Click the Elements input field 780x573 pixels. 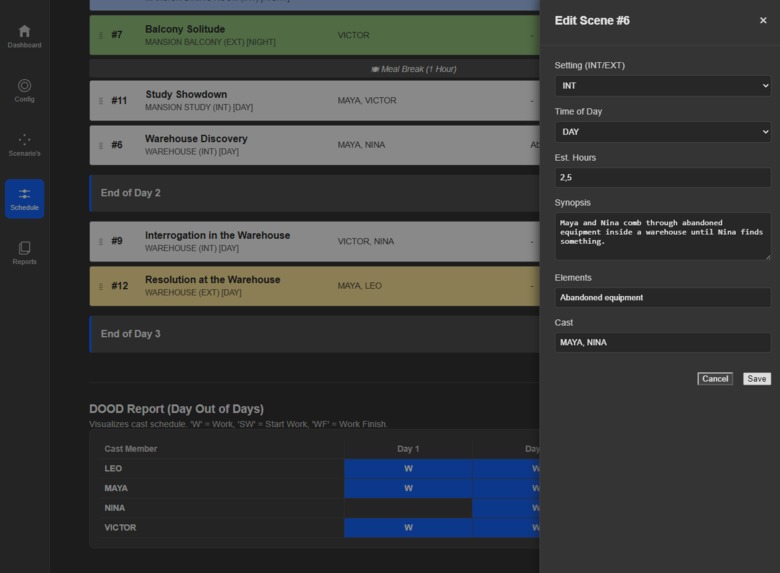coord(663,297)
